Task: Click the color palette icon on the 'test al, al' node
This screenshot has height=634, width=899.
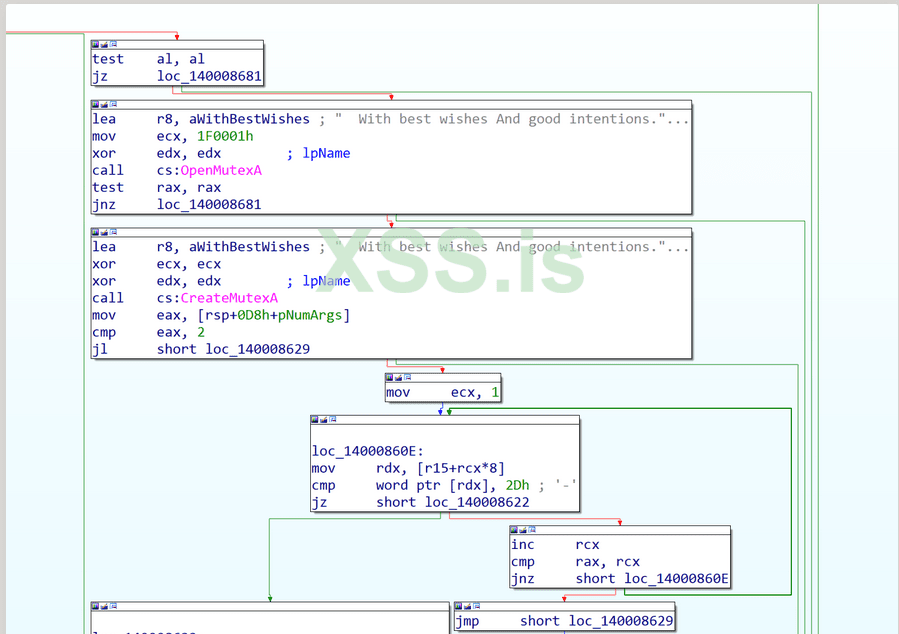Action: pos(95,44)
